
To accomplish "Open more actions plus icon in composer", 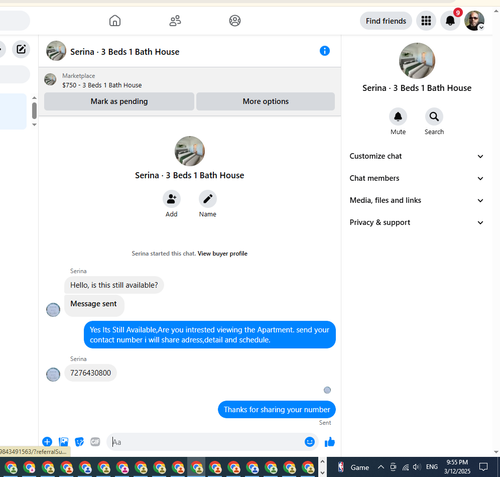I will (47, 442).
